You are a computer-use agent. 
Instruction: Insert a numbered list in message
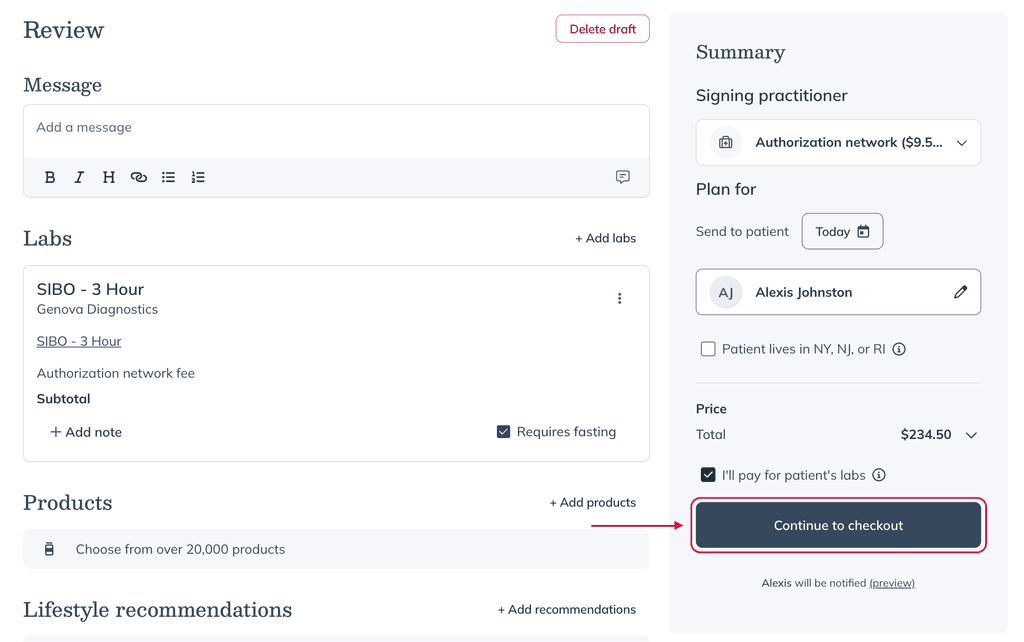pos(198,177)
